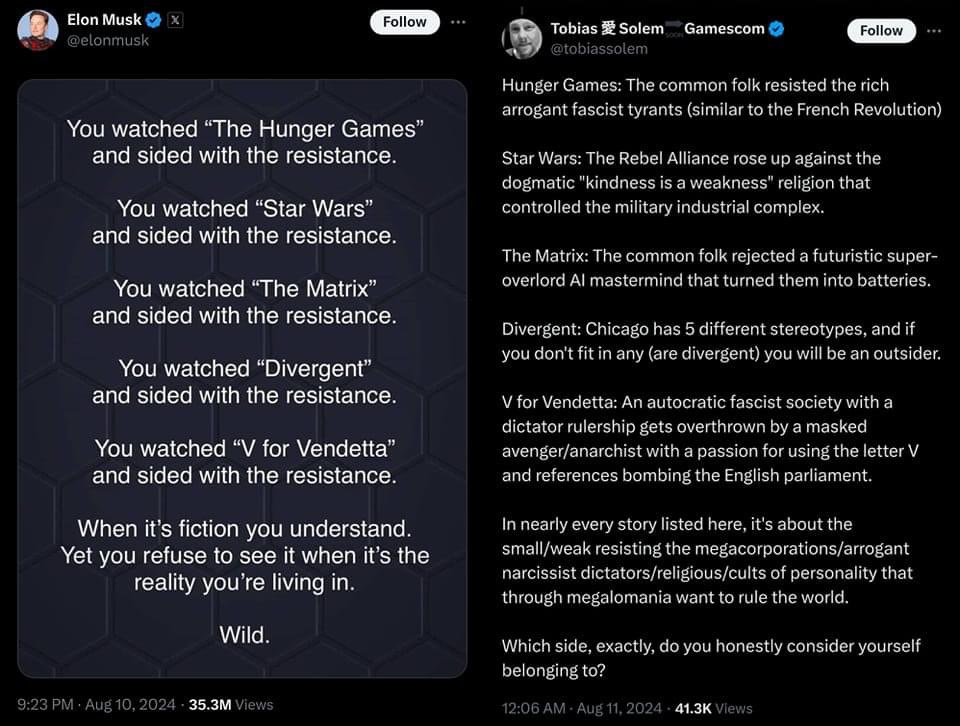
Task: Follow Tobias Solem
Action: tap(881, 31)
